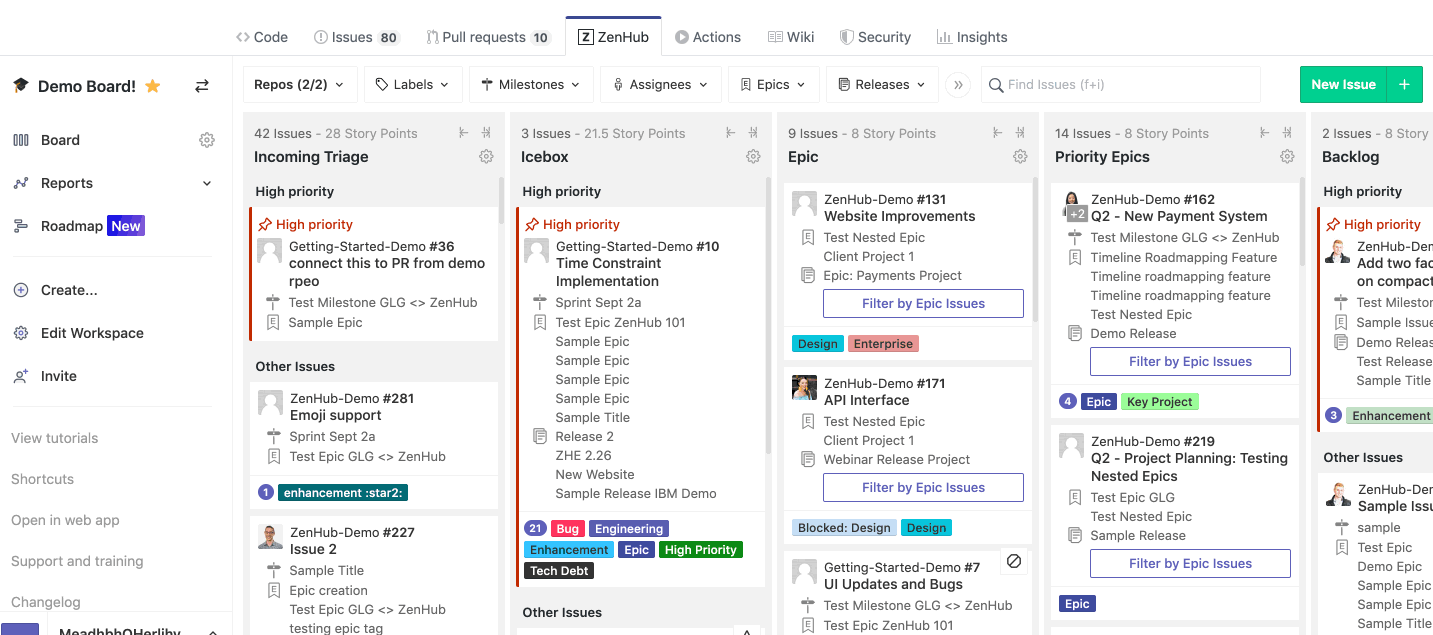The image size is (1433, 635).
Task: Click the block icon on UI Updates and Bugs
Action: point(1013,562)
